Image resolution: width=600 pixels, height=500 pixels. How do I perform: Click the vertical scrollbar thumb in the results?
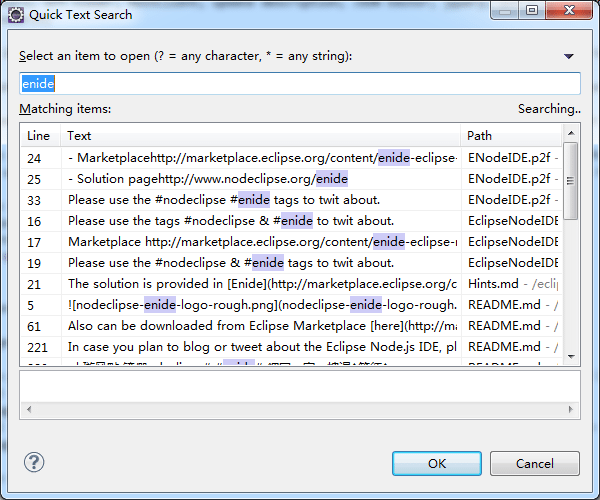tap(571, 181)
